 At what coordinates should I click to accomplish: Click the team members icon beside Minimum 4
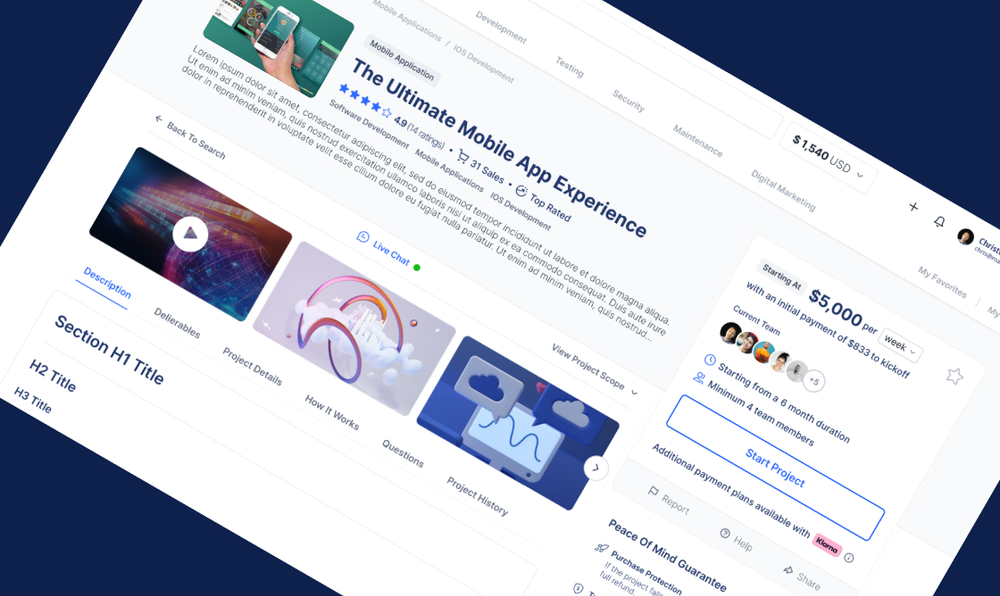coord(698,378)
